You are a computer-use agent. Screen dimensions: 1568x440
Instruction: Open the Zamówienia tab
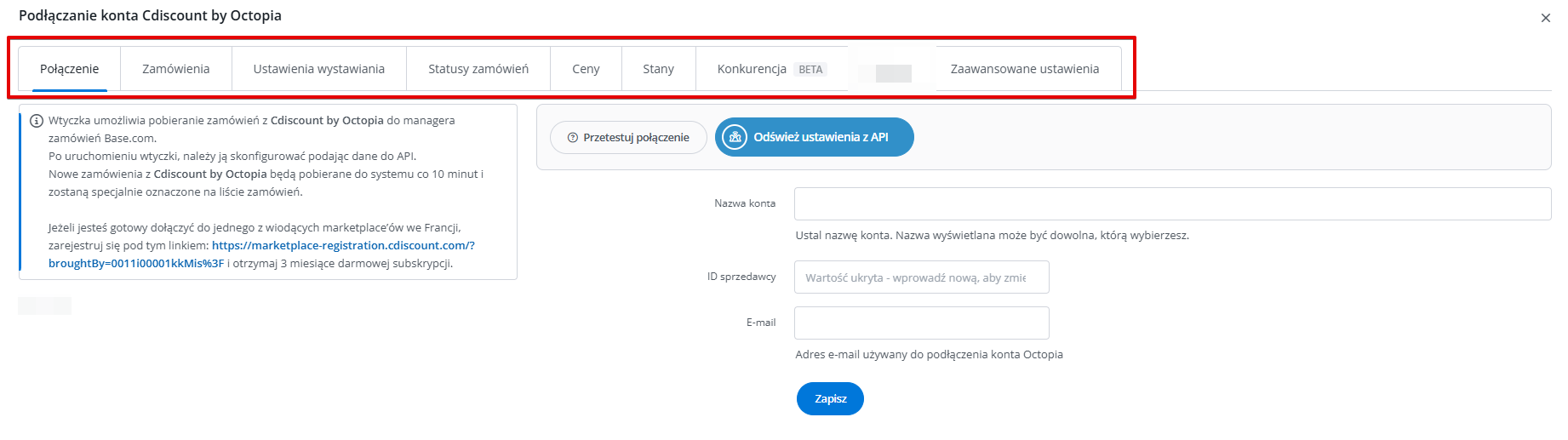[x=175, y=69]
